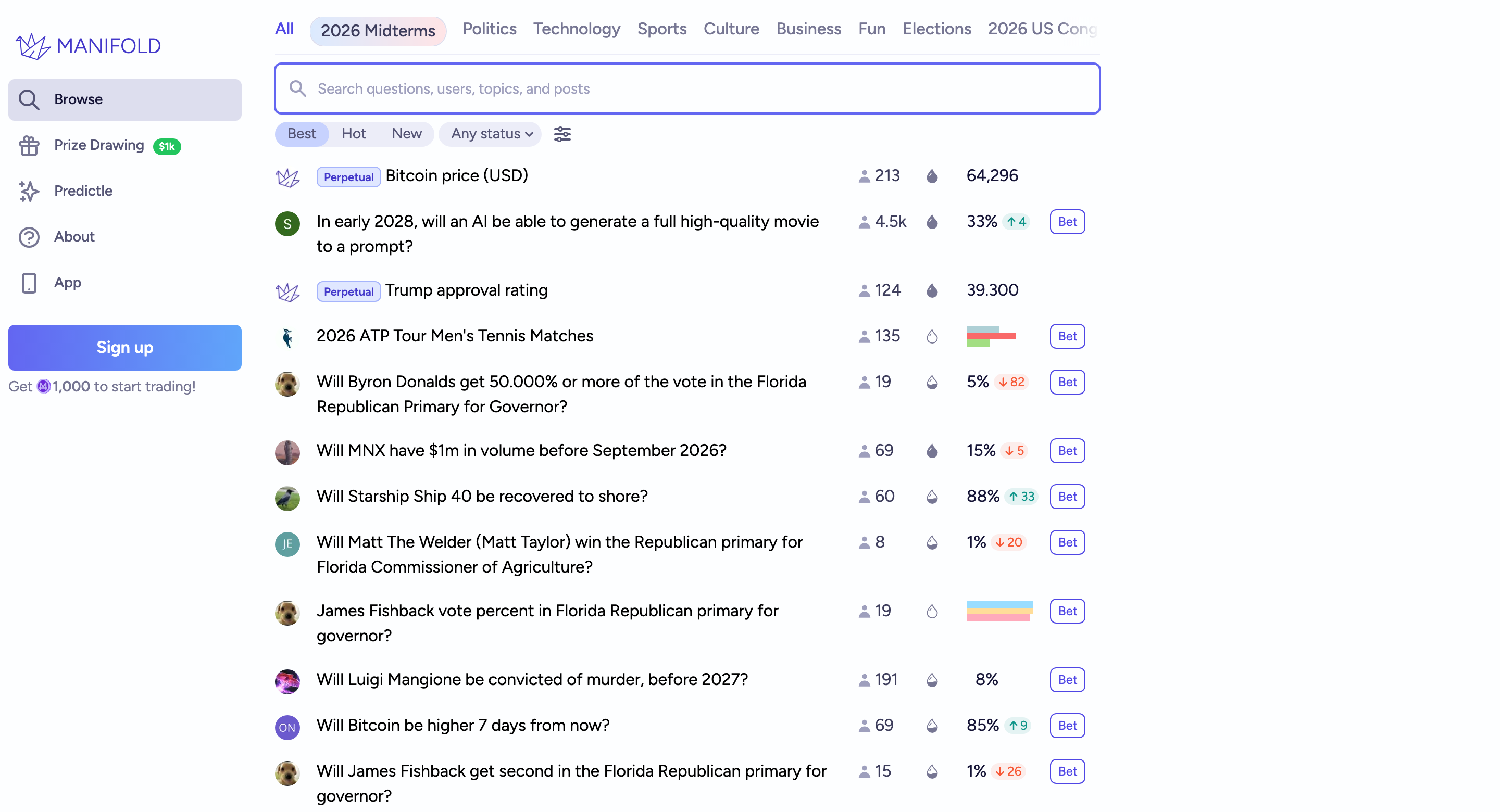The image size is (1500, 812).
Task: Open the About page link
Action: (x=124, y=237)
